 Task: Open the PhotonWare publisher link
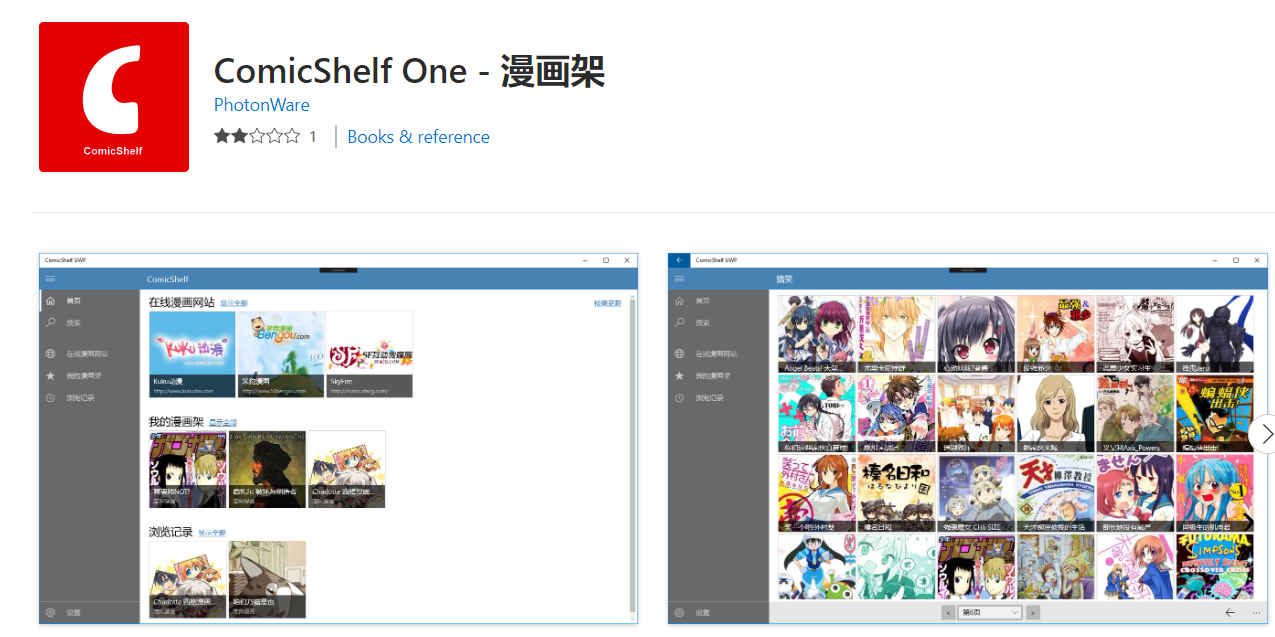click(262, 105)
